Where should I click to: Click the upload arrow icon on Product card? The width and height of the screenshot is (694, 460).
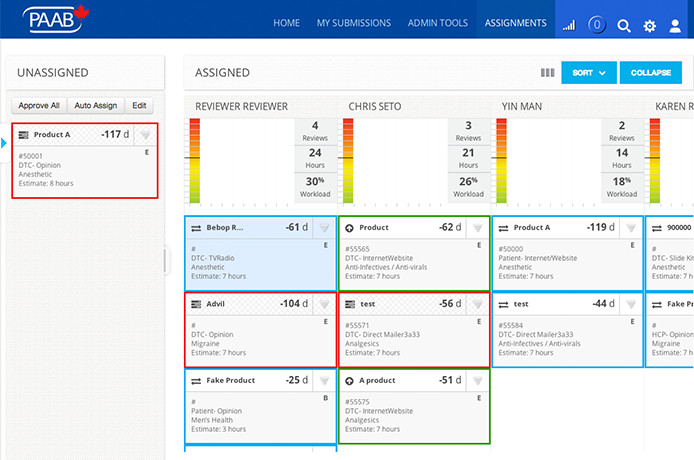point(348,228)
